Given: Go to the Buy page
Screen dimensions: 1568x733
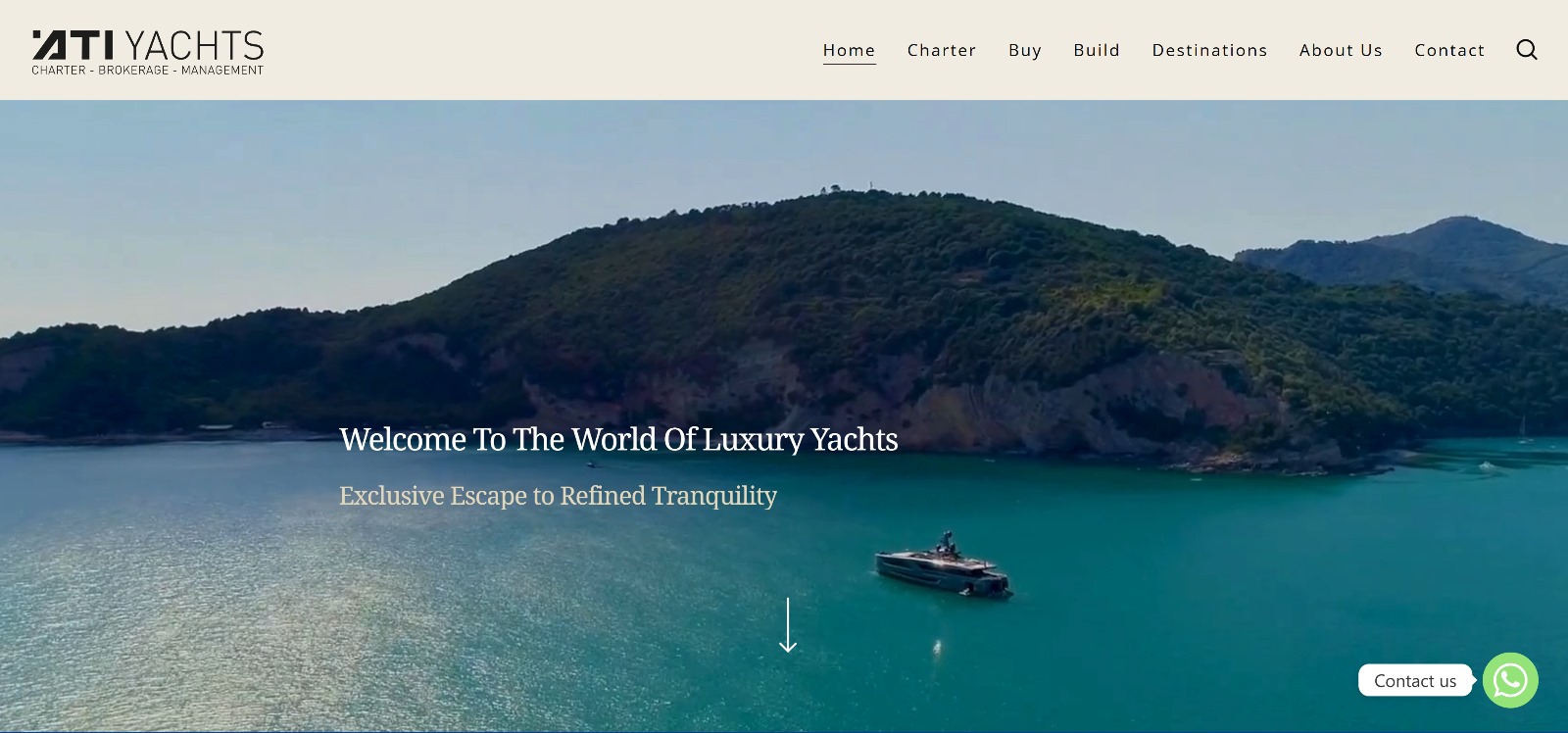Looking at the screenshot, I should click(x=1025, y=50).
